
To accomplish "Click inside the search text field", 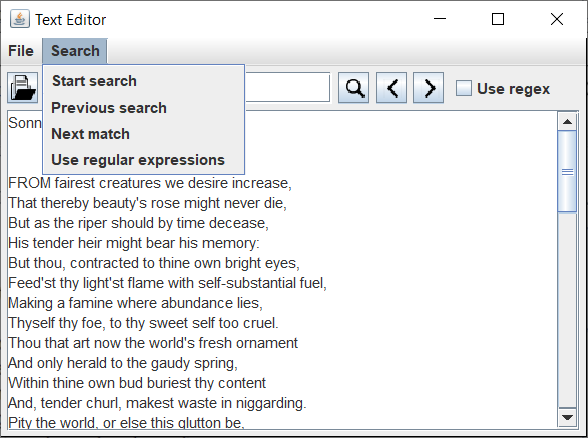I will (288, 88).
